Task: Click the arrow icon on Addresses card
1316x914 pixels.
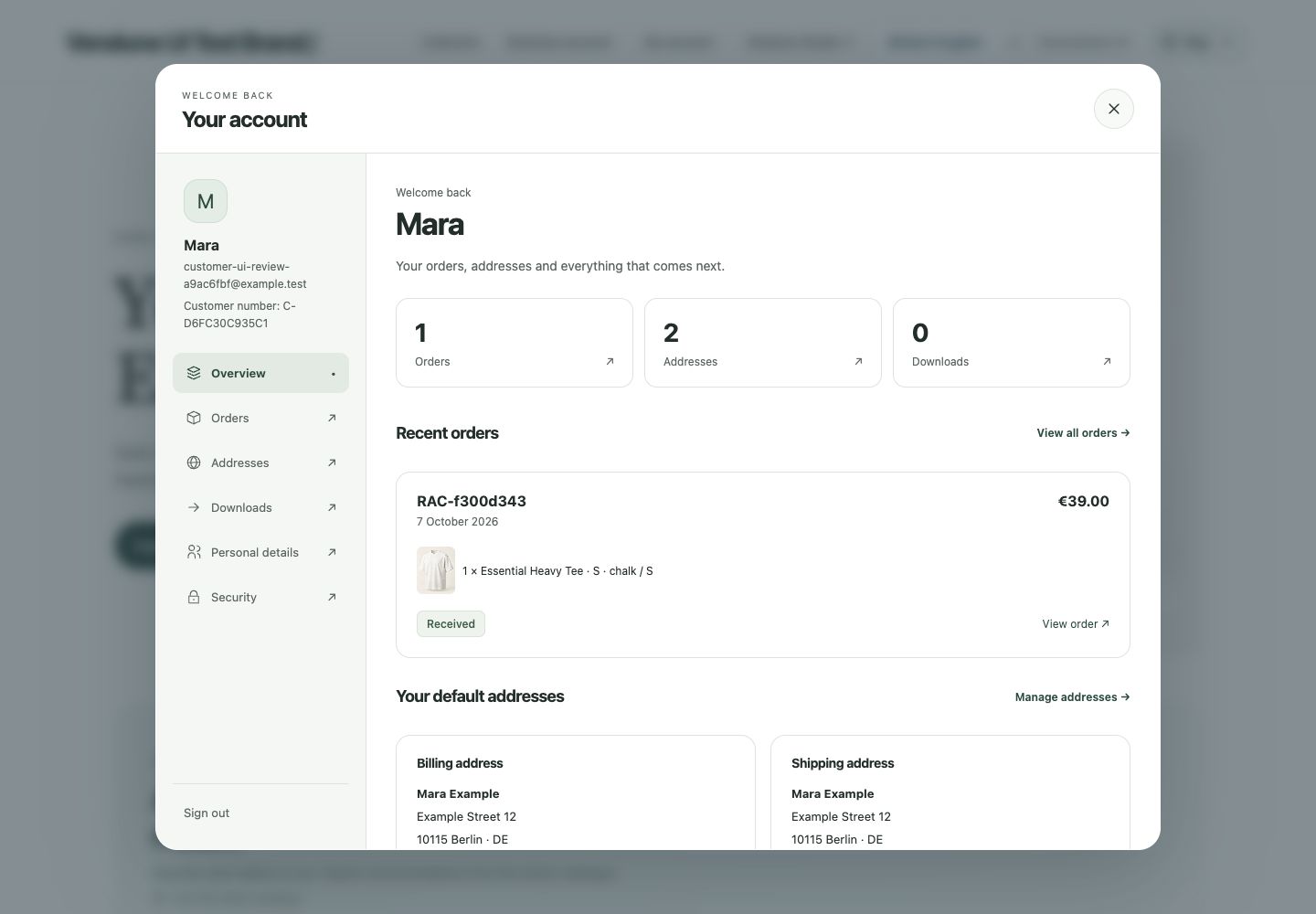Action: [858, 361]
